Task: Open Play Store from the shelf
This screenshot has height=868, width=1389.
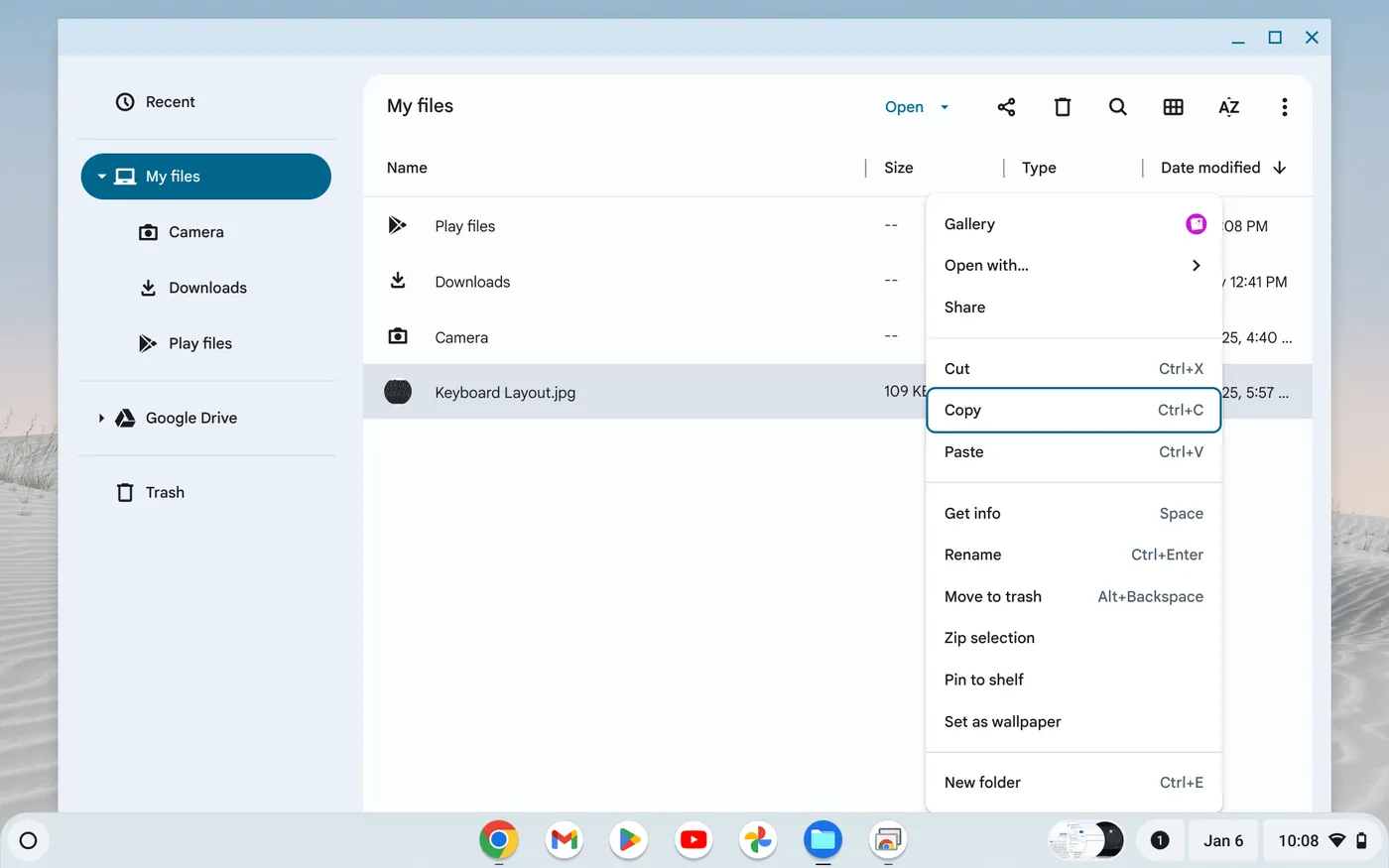Action: (x=629, y=840)
